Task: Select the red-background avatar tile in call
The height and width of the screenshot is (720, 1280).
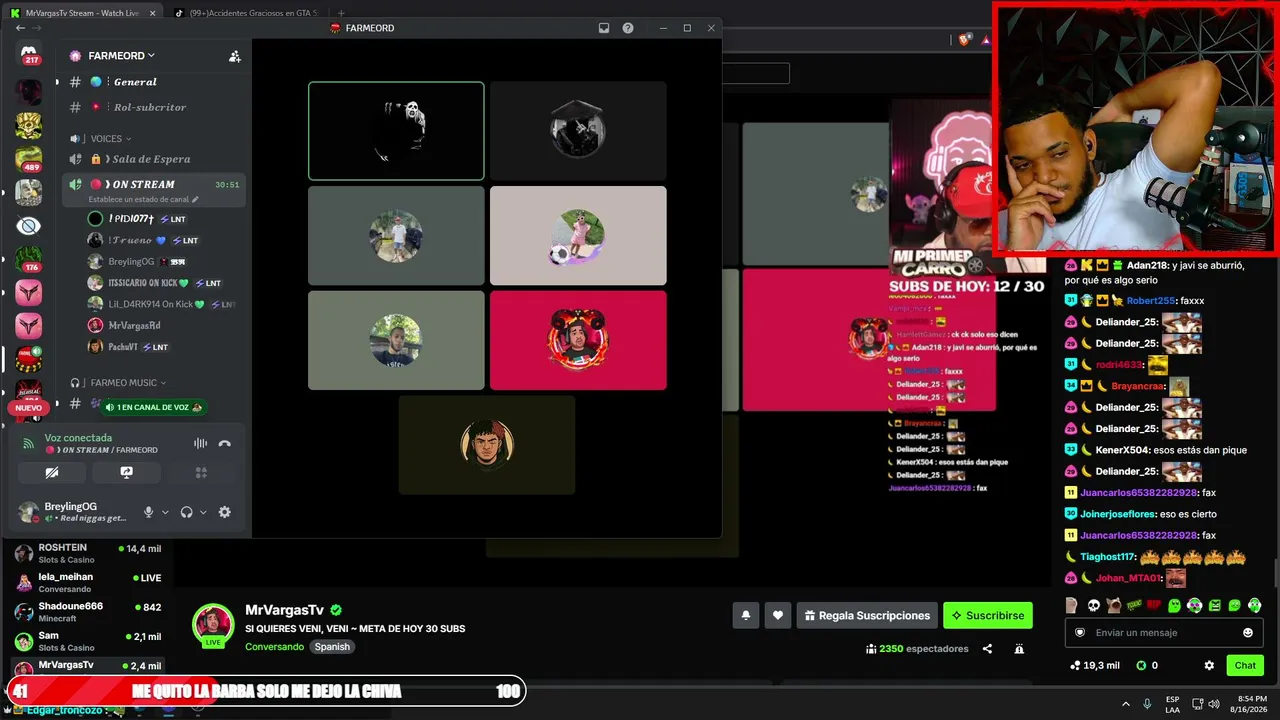Action: [578, 340]
